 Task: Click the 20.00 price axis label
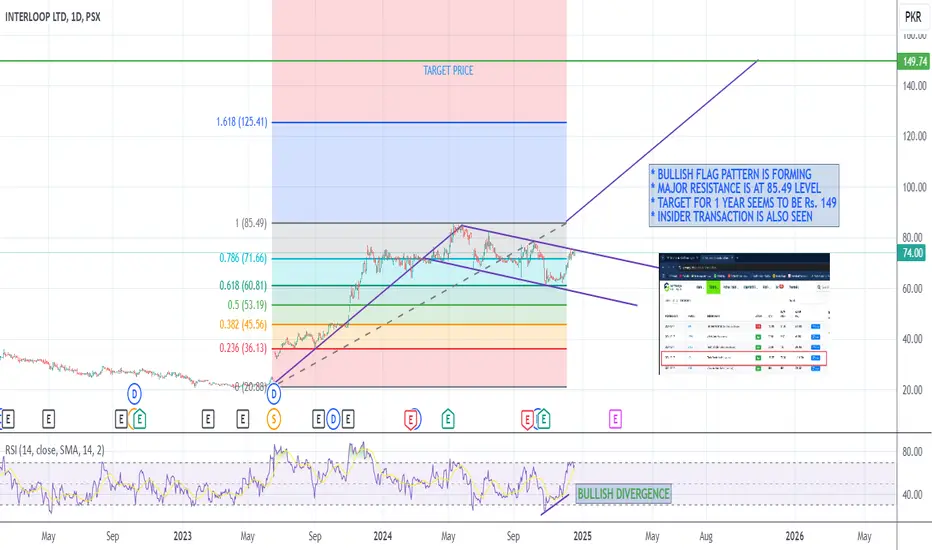pos(912,390)
